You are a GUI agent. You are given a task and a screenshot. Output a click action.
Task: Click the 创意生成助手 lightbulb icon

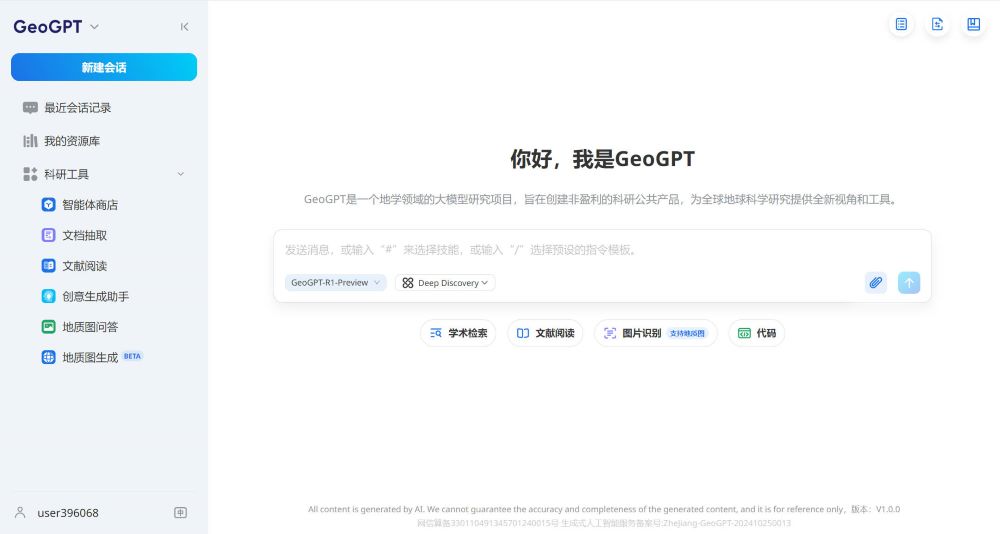click(48, 297)
